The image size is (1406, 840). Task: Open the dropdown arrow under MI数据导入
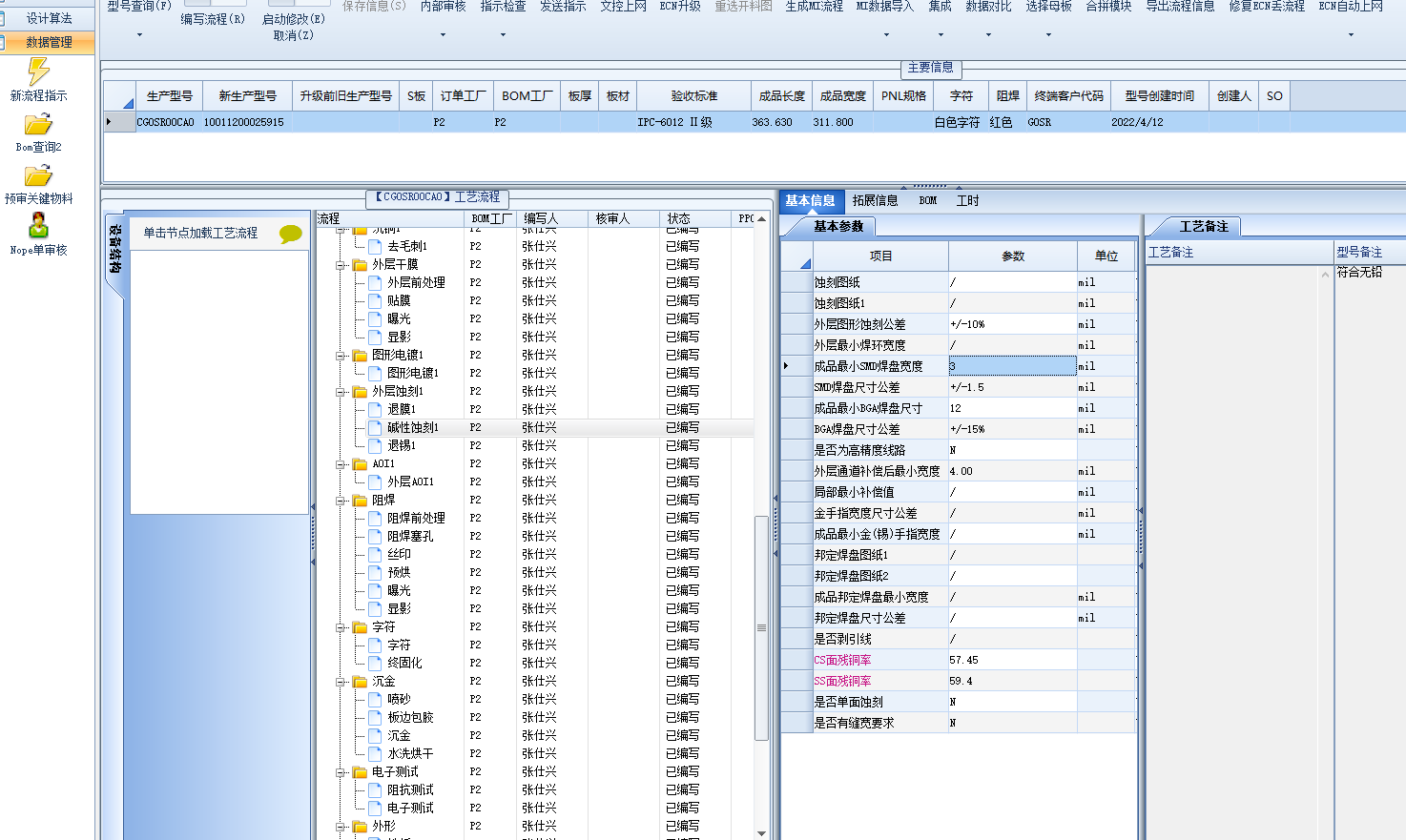click(x=886, y=35)
